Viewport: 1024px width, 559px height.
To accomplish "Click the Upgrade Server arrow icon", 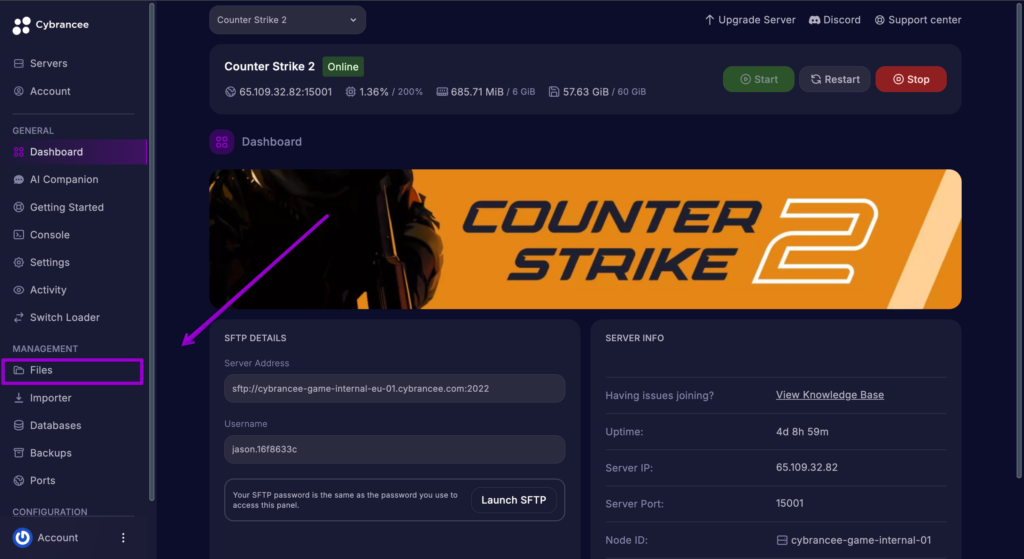I will tap(709, 20).
